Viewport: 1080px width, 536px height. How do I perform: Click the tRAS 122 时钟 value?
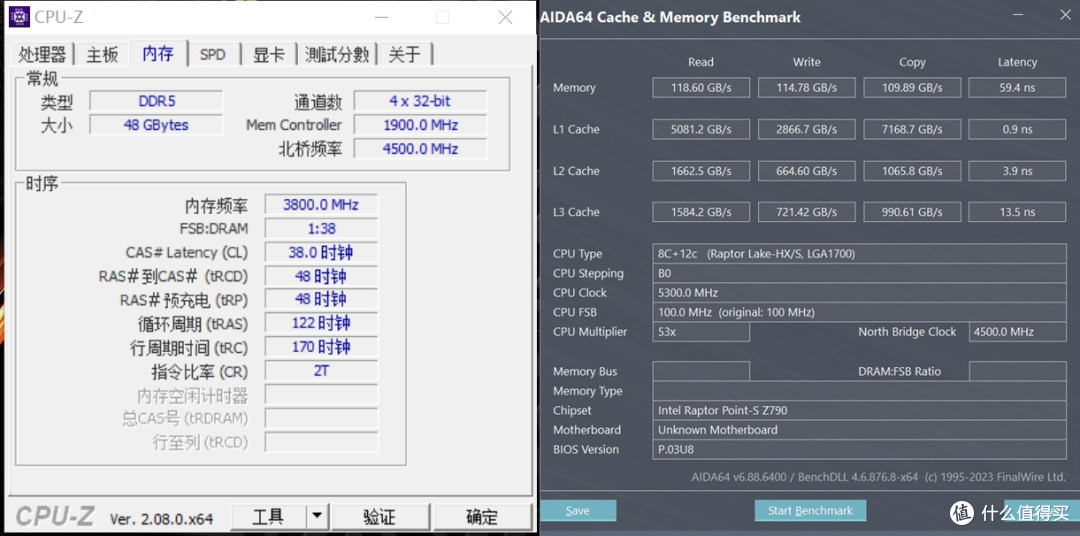[x=321, y=323]
